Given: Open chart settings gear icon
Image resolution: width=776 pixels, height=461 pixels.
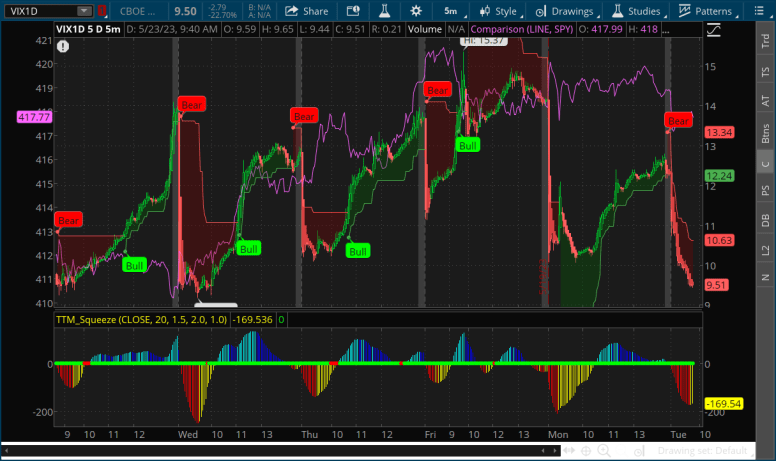Looking at the screenshot, I should pyautogui.click(x=416, y=10).
